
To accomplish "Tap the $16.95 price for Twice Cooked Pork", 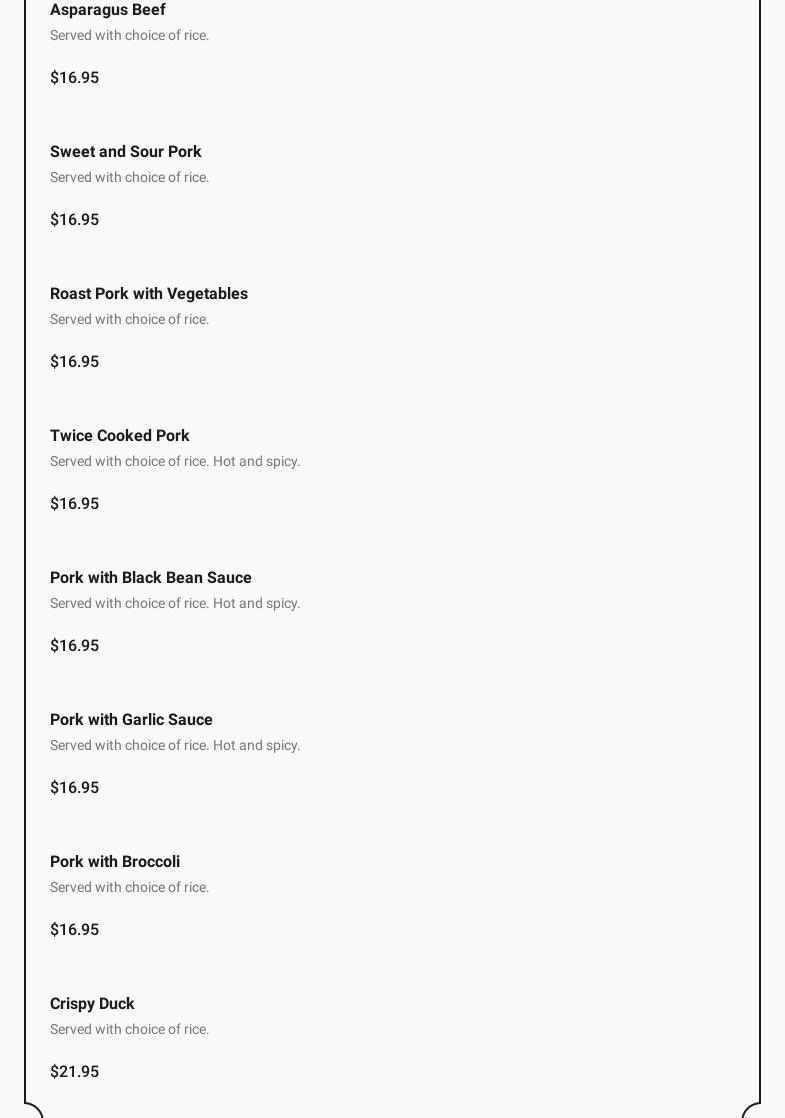I will 75,504.
